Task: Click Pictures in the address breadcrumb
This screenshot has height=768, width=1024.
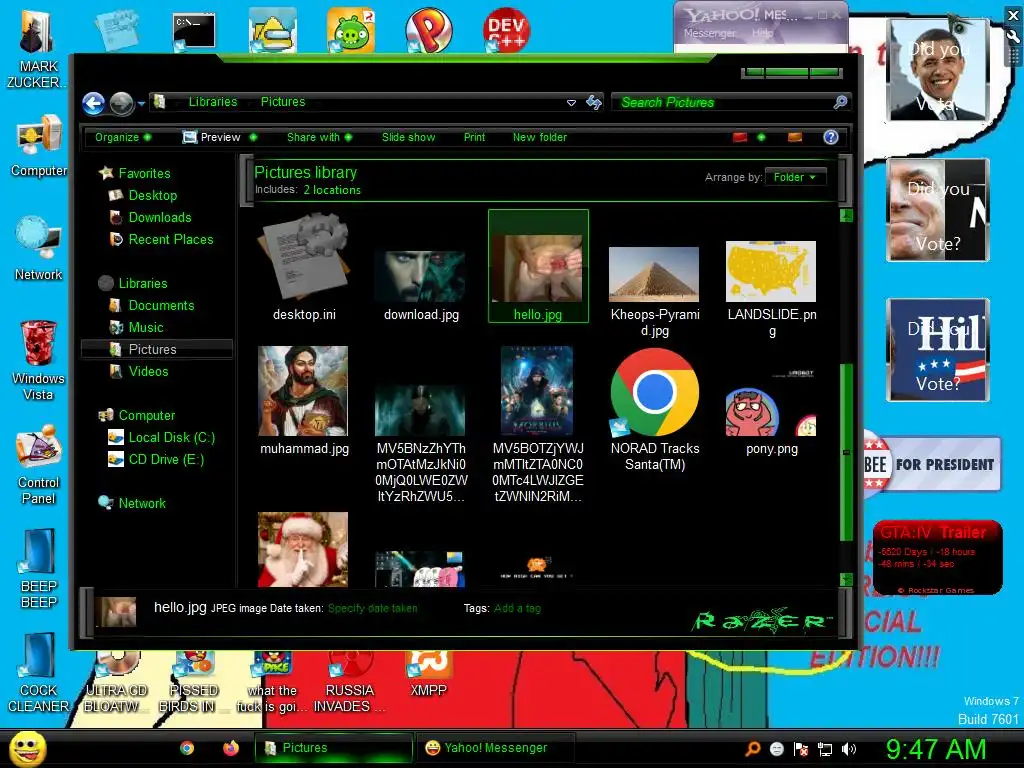Action: (x=283, y=102)
